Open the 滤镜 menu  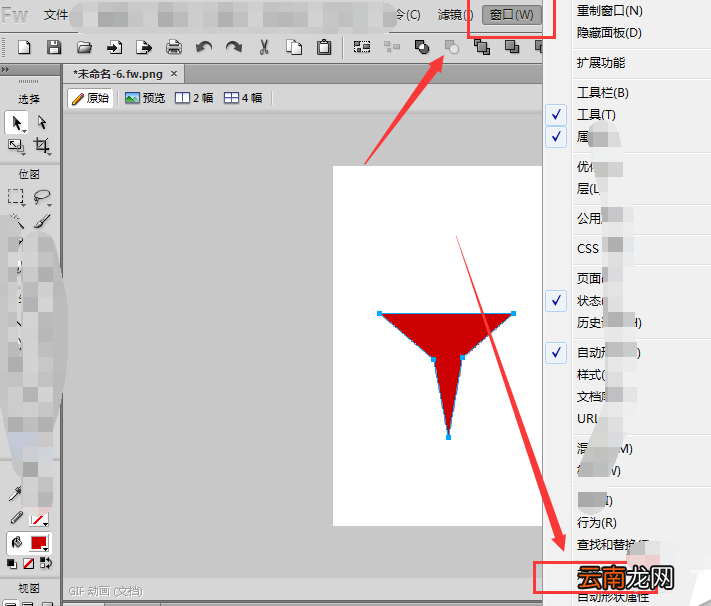click(x=455, y=15)
